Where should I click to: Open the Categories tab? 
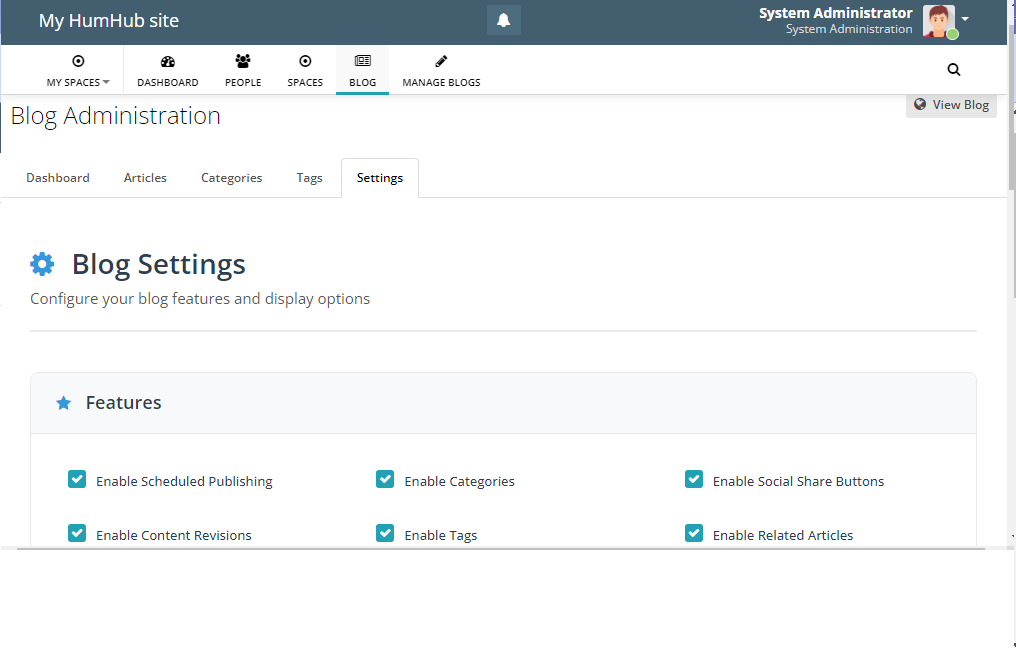pyautogui.click(x=231, y=178)
